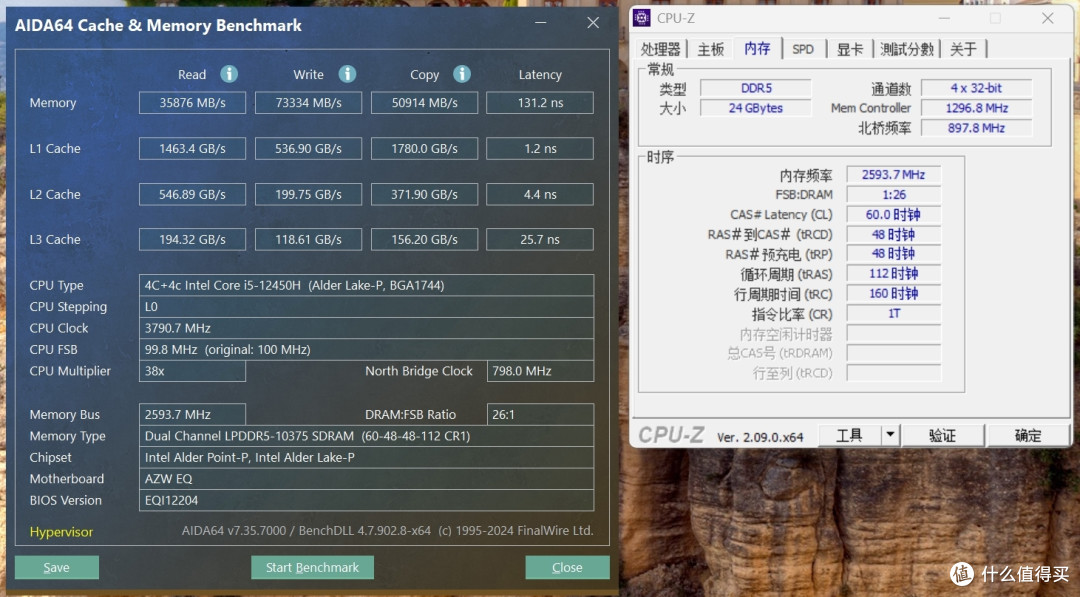Click the Start Benchmark button

coord(312,567)
